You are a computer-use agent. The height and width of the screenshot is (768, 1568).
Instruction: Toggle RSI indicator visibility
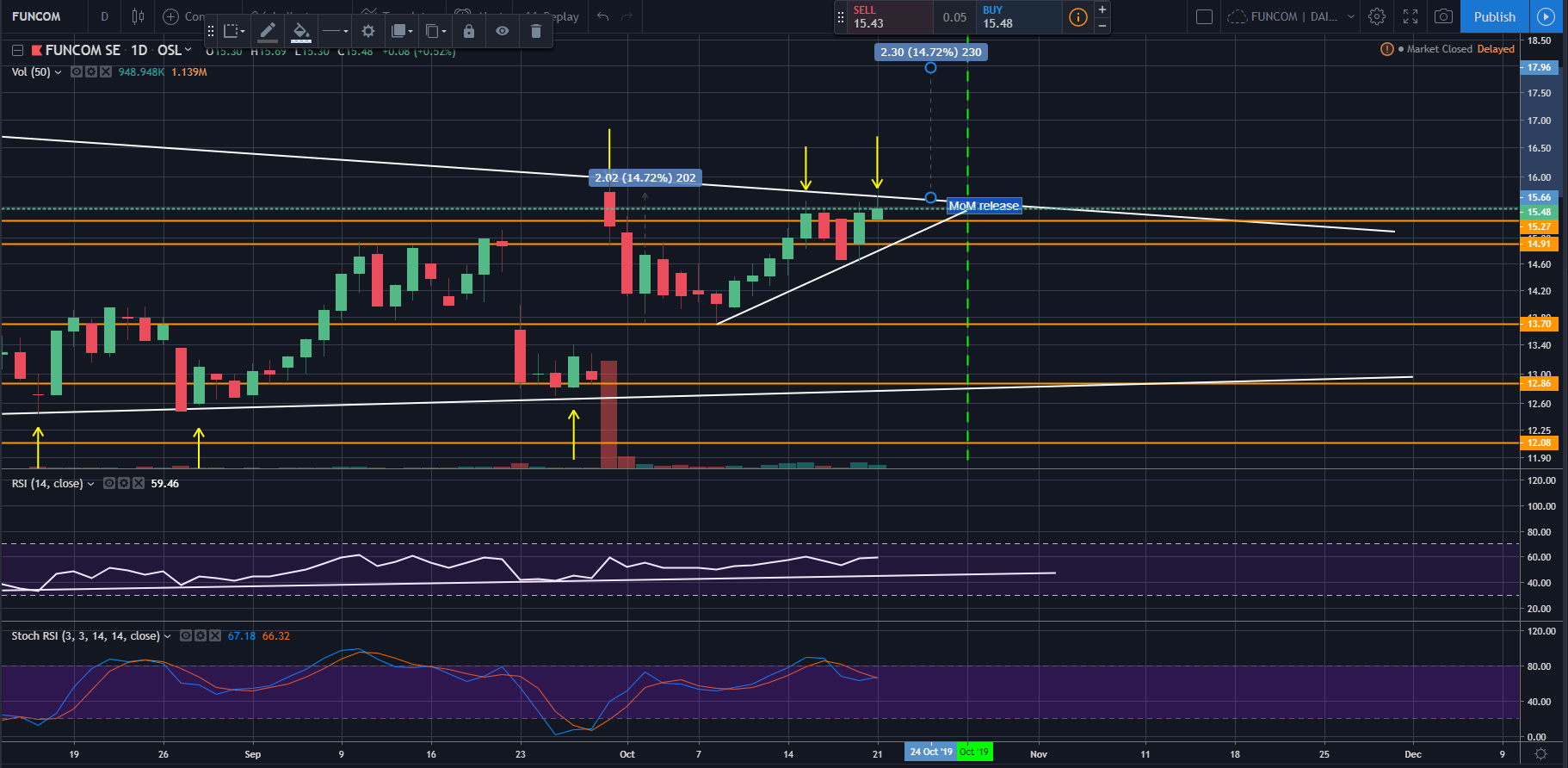[109, 484]
